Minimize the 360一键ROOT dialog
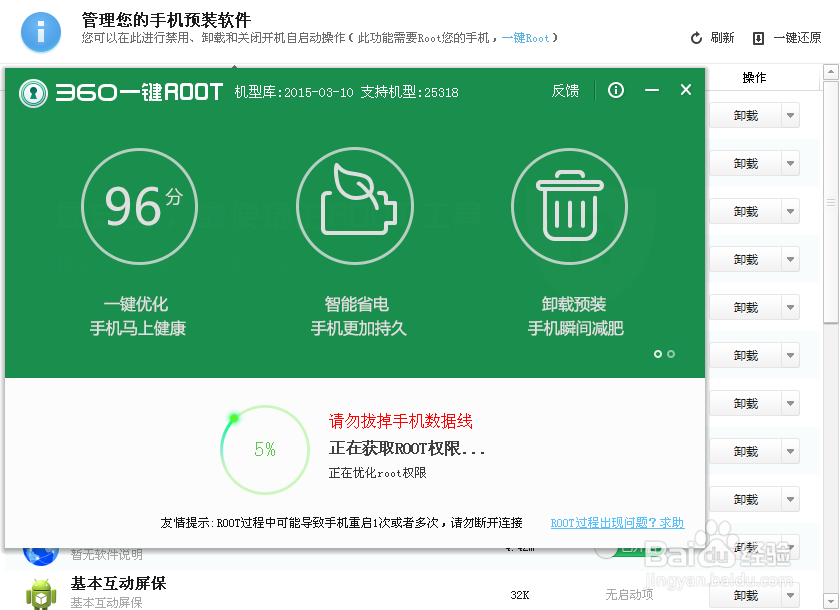This screenshot has width=840, height=610. (x=651, y=90)
